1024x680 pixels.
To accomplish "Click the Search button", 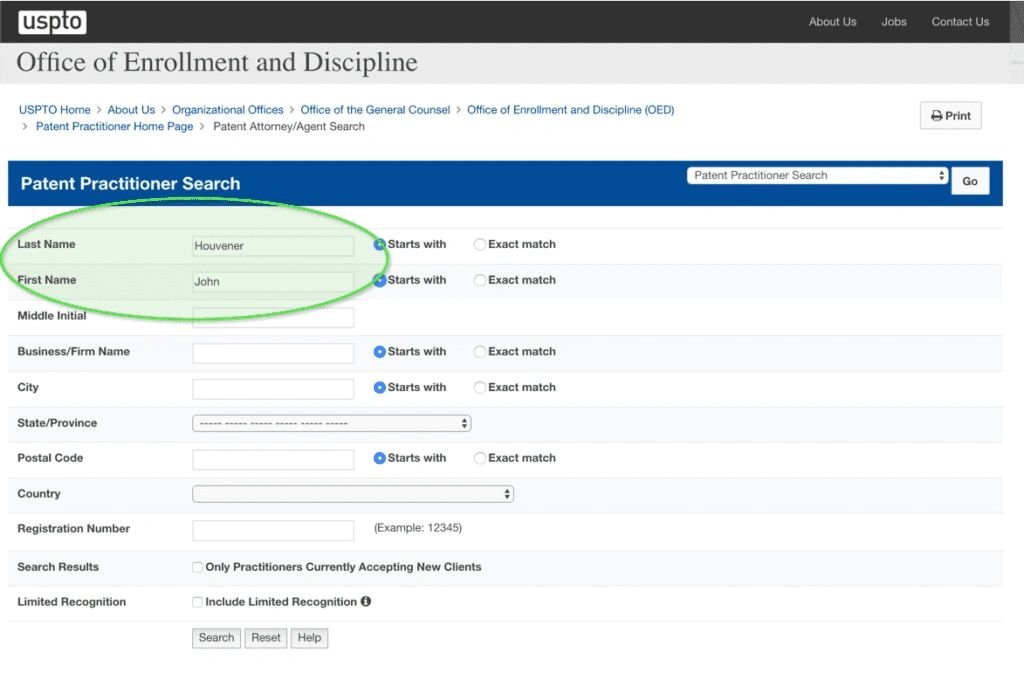I will (216, 638).
